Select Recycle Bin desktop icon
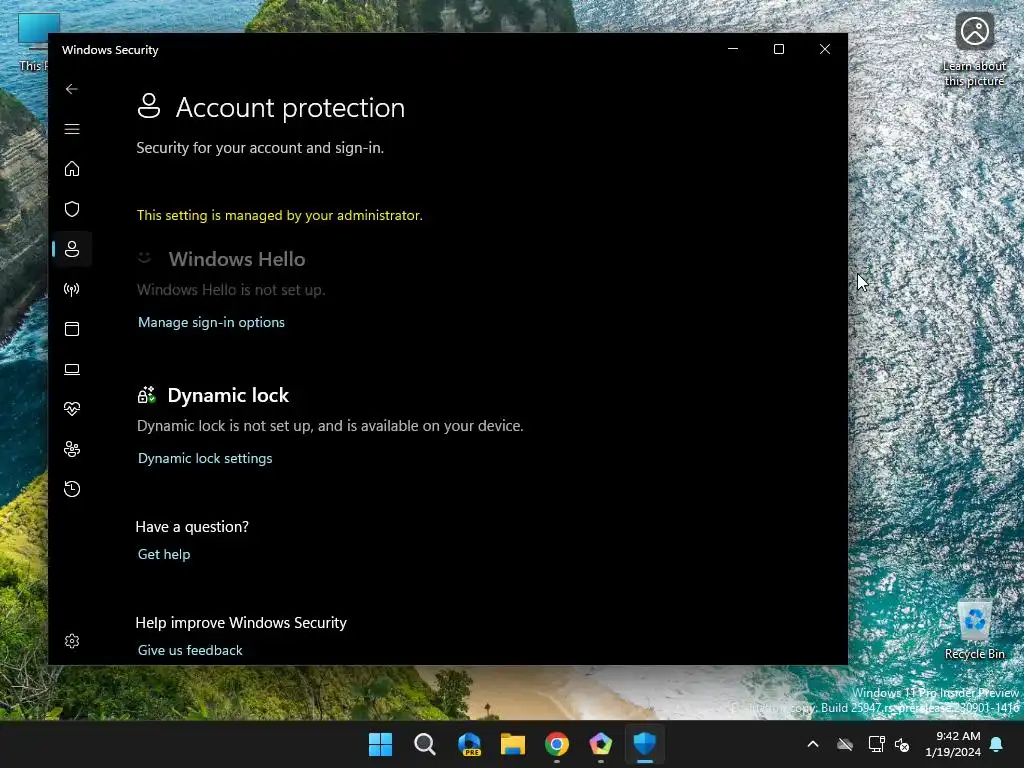This screenshot has height=768, width=1024. click(x=974, y=630)
